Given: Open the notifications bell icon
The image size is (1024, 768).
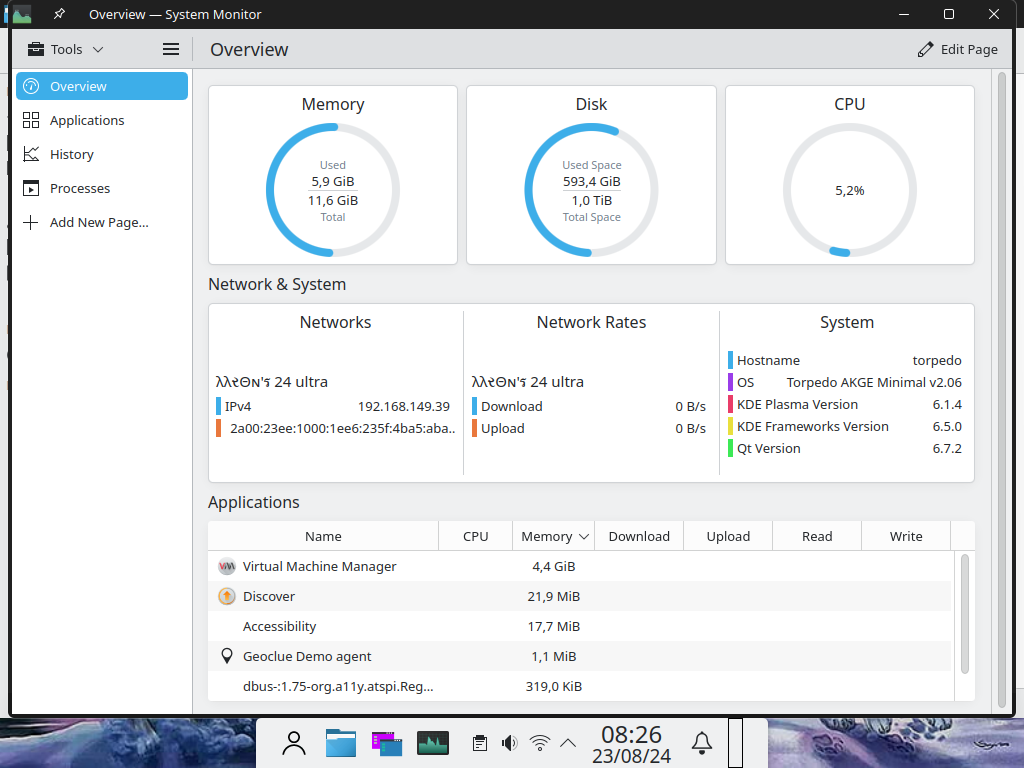Looking at the screenshot, I should (702, 743).
